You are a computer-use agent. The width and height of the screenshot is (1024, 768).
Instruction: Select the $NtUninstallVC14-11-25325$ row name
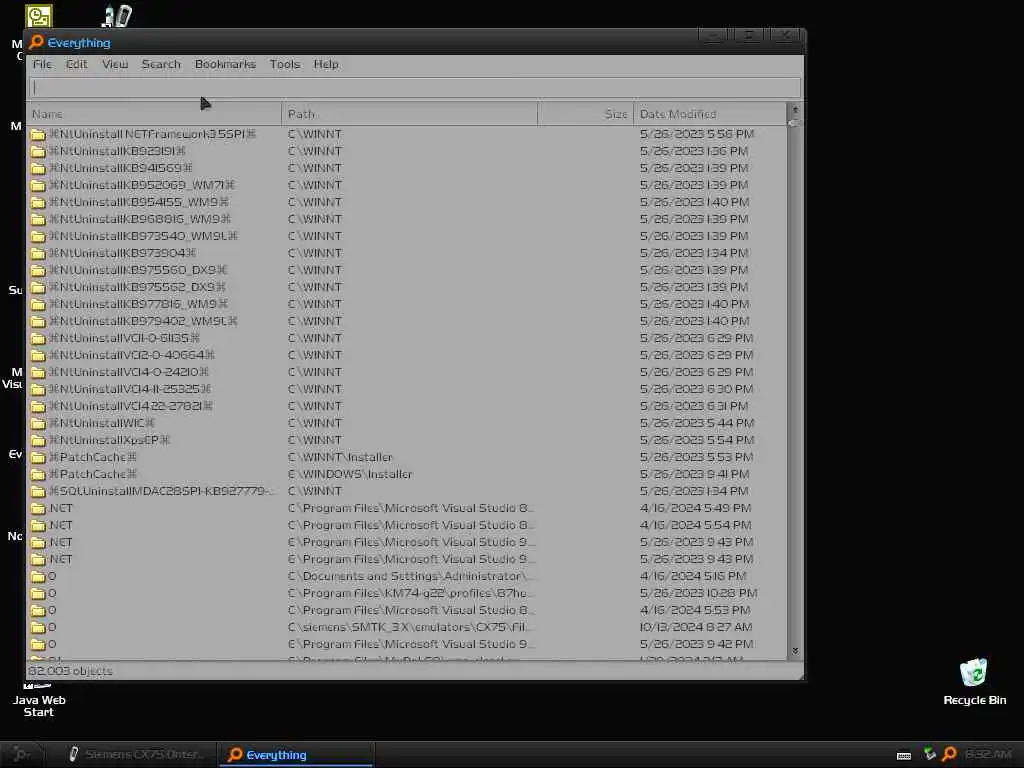[130, 389]
